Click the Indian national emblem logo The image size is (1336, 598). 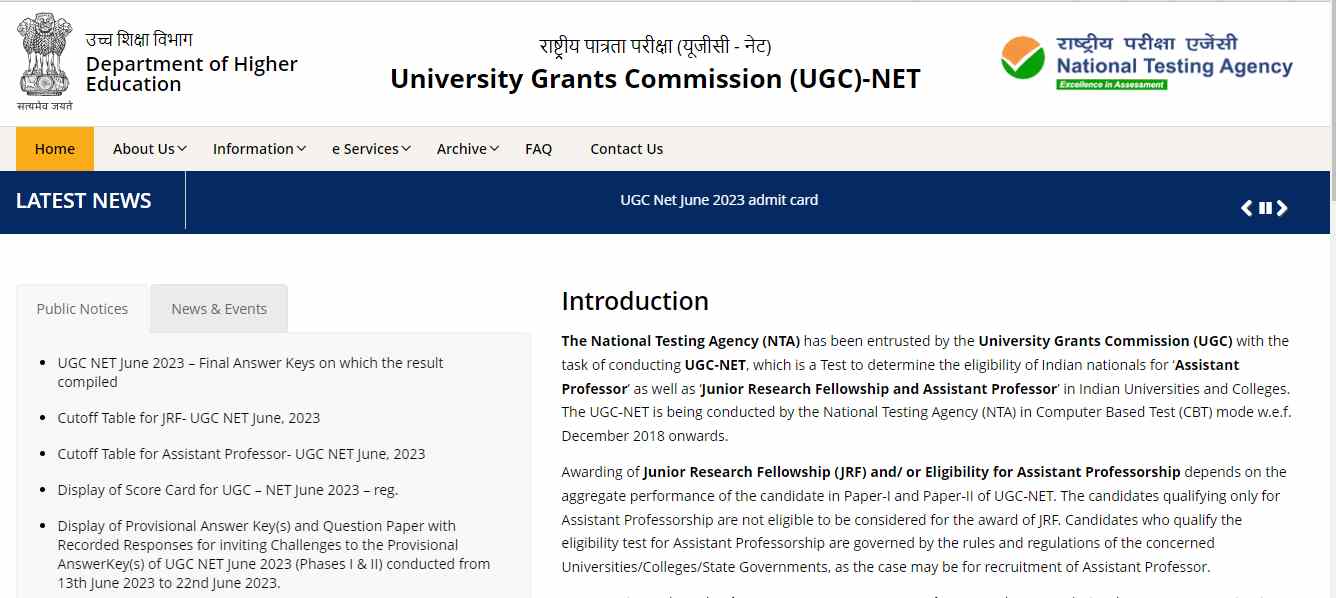click(44, 56)
